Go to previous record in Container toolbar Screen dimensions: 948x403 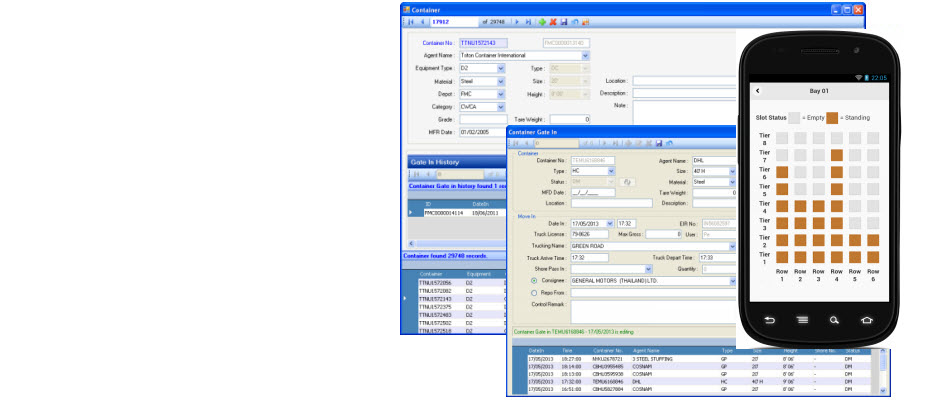click(422, 22)
